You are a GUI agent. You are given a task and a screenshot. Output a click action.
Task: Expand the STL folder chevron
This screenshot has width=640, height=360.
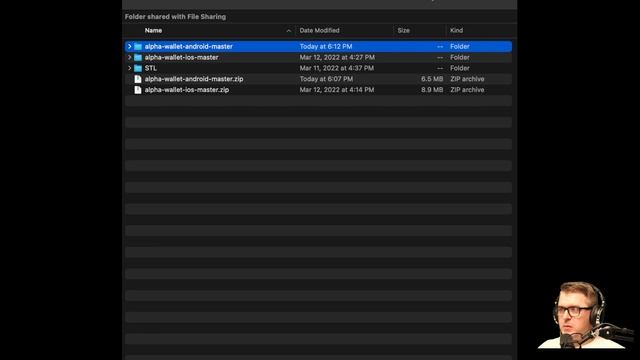pyautogui.click(x=129, y=68)
